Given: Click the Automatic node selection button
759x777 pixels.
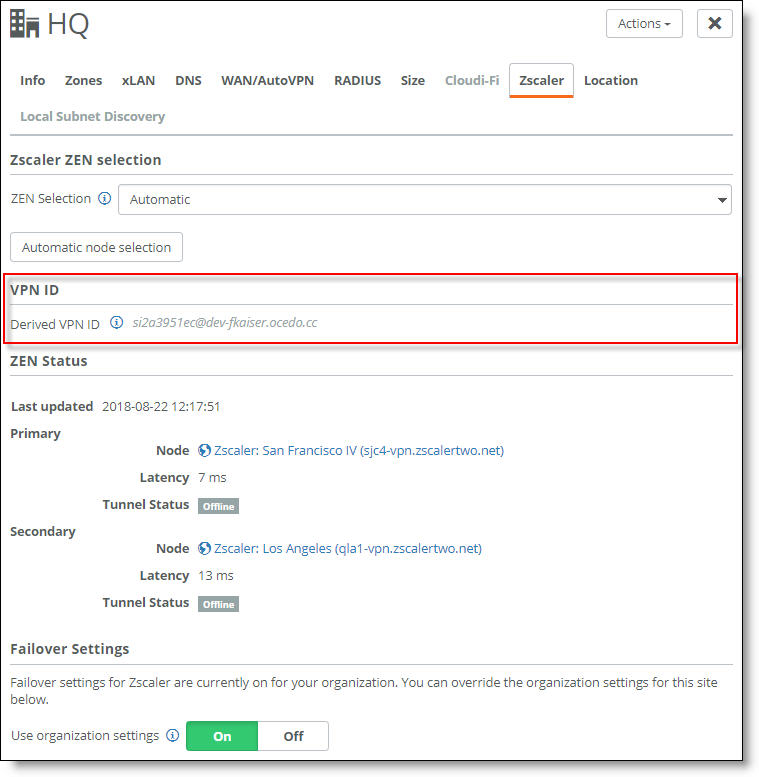Looking at the screenshot, I should pos(96,247).
